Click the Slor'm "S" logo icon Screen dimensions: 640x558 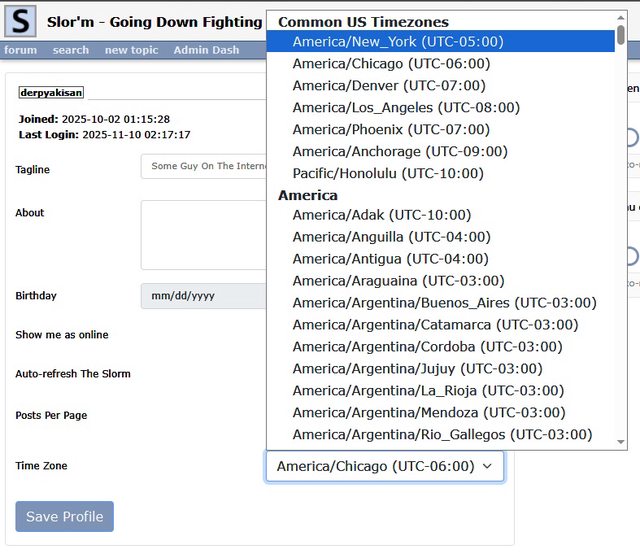pos(20,21)
